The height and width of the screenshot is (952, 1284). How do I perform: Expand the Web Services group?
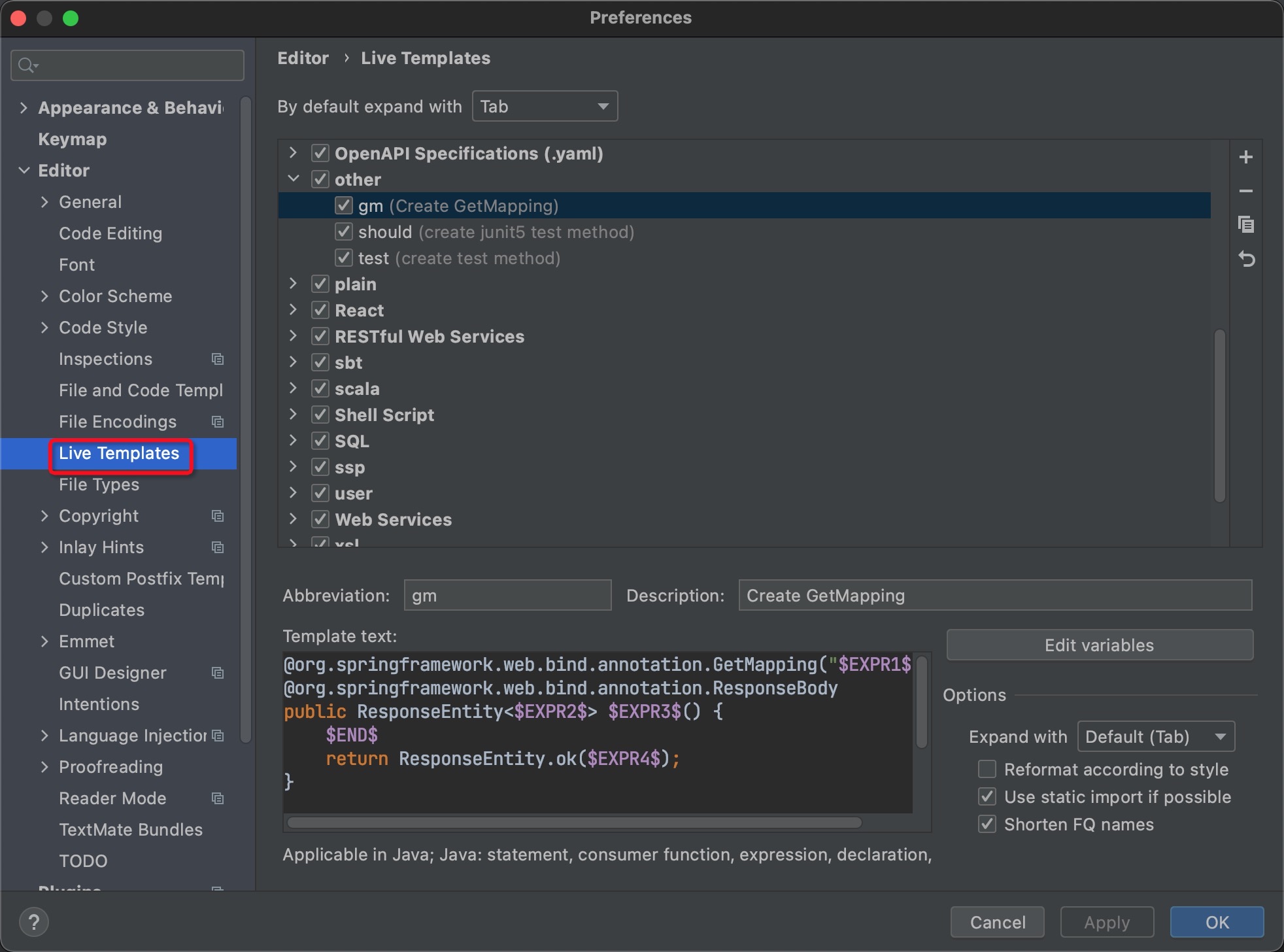click(294, 519)
